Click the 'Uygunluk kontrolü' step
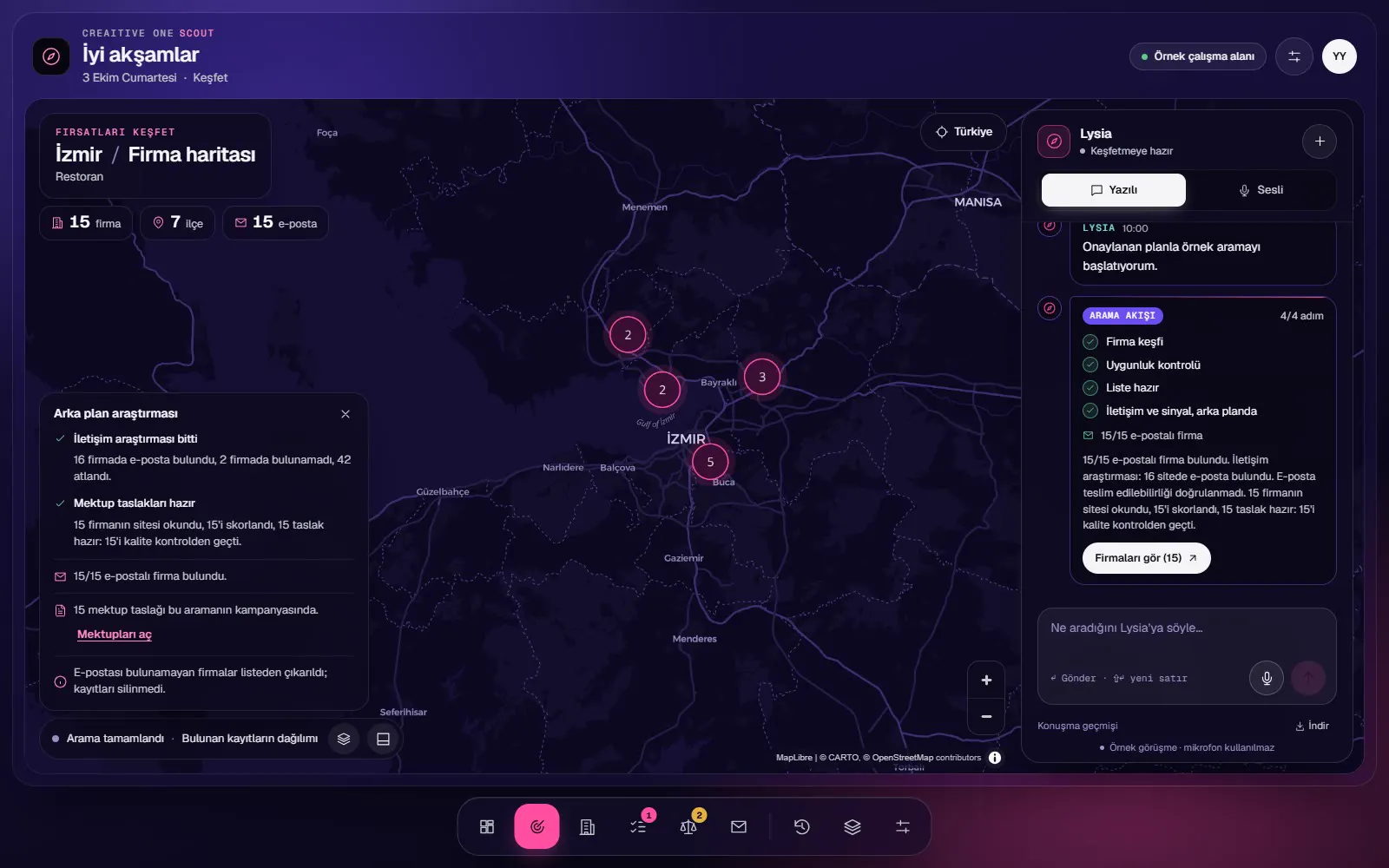Screen dimensions: 1389x868 coord(1142,365)
